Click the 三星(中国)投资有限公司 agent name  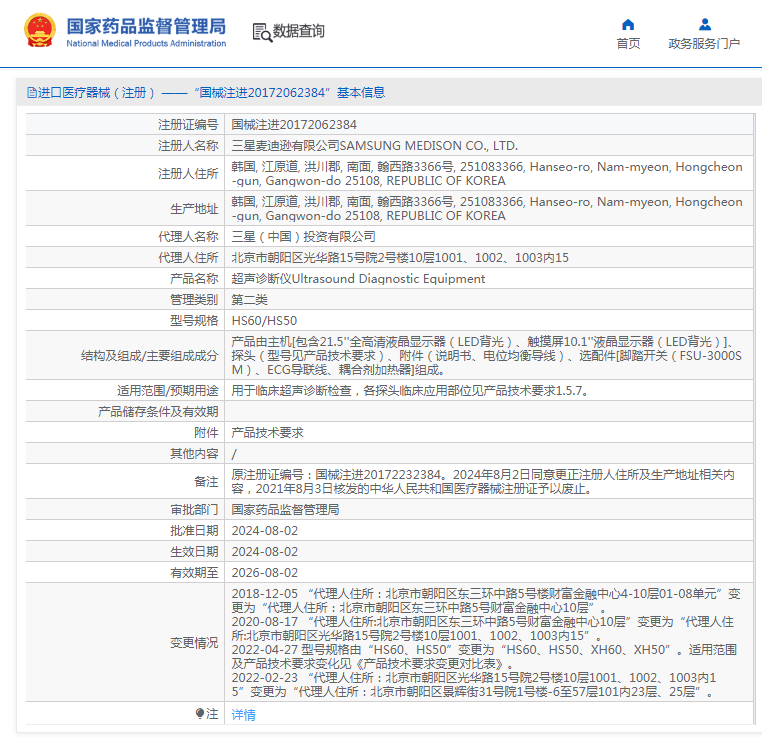click(304, 237)
